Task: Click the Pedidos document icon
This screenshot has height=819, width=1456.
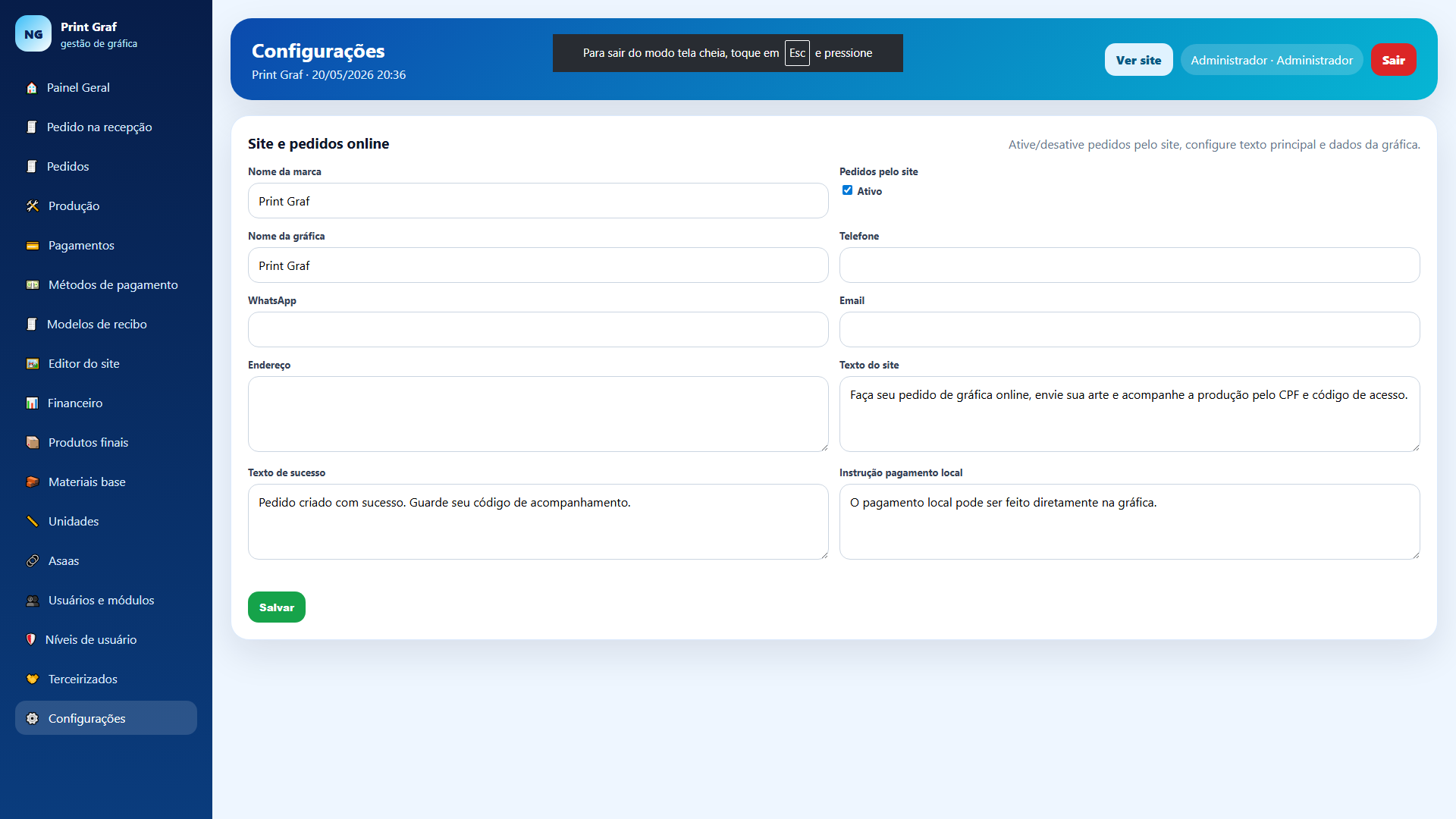Action: (32, 167)
